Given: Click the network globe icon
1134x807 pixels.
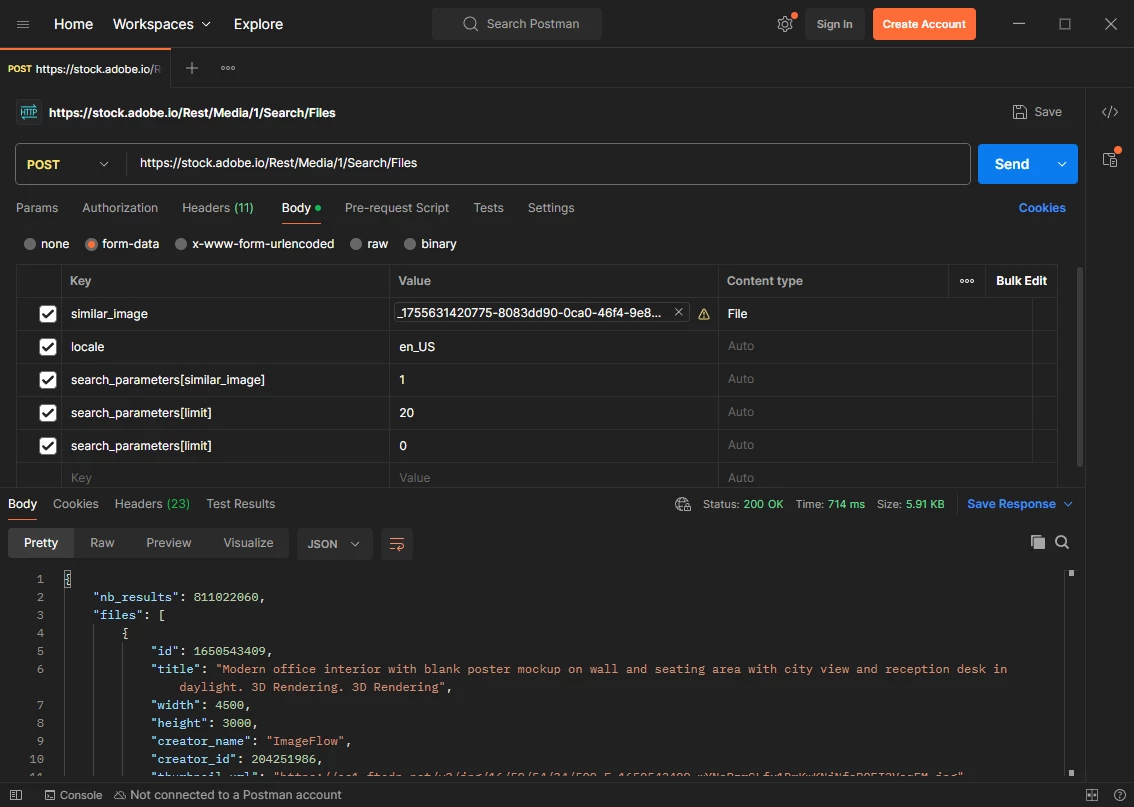Looking at the screenshot, I should pyautogui.click(x=683, y=504).
